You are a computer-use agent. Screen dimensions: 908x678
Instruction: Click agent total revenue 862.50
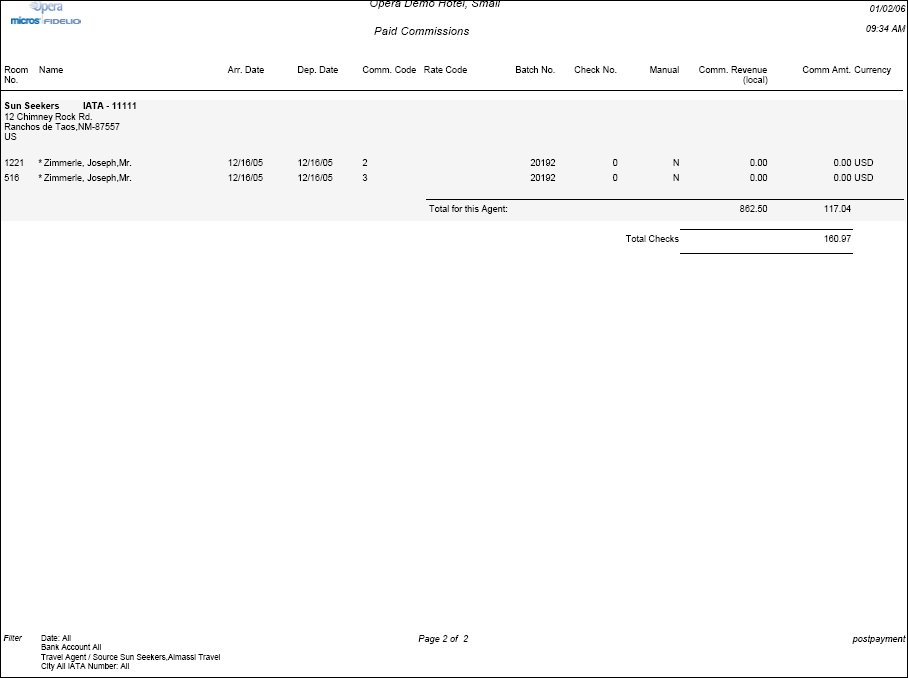[753, 208]
